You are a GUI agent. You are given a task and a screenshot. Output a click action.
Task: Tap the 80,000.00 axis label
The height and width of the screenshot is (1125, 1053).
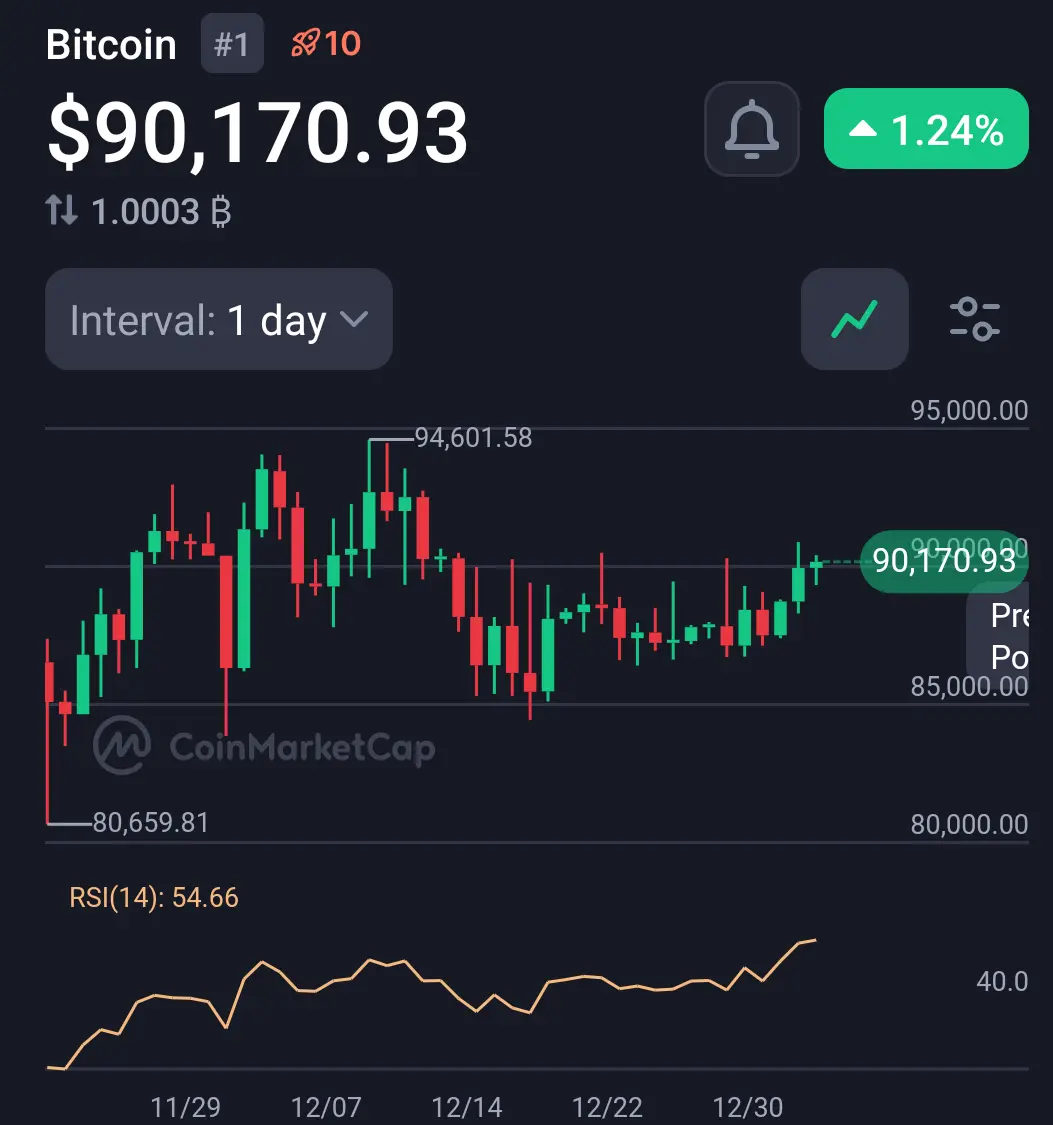[x=969, y=824]
